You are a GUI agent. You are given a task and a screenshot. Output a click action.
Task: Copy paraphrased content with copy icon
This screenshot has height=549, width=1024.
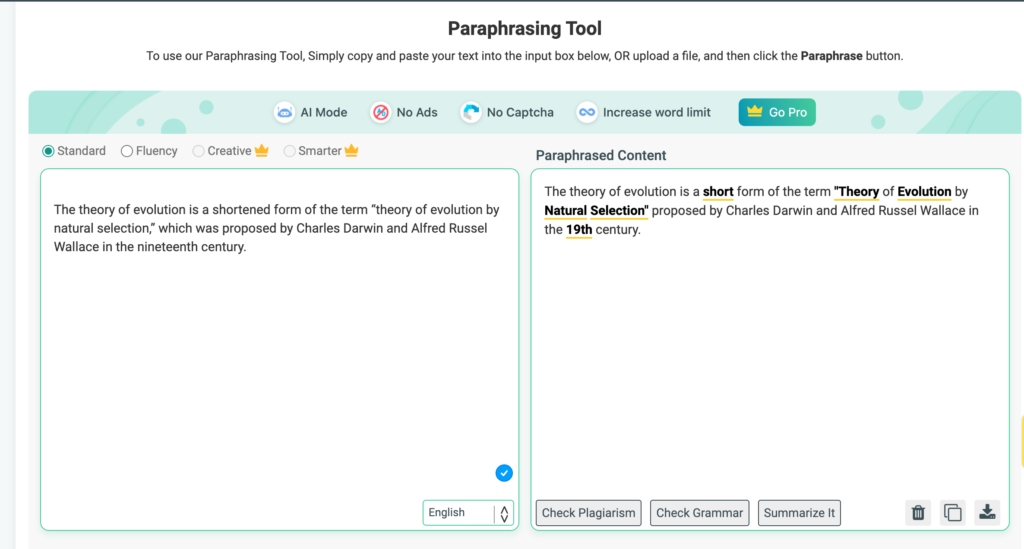point(953,512)
